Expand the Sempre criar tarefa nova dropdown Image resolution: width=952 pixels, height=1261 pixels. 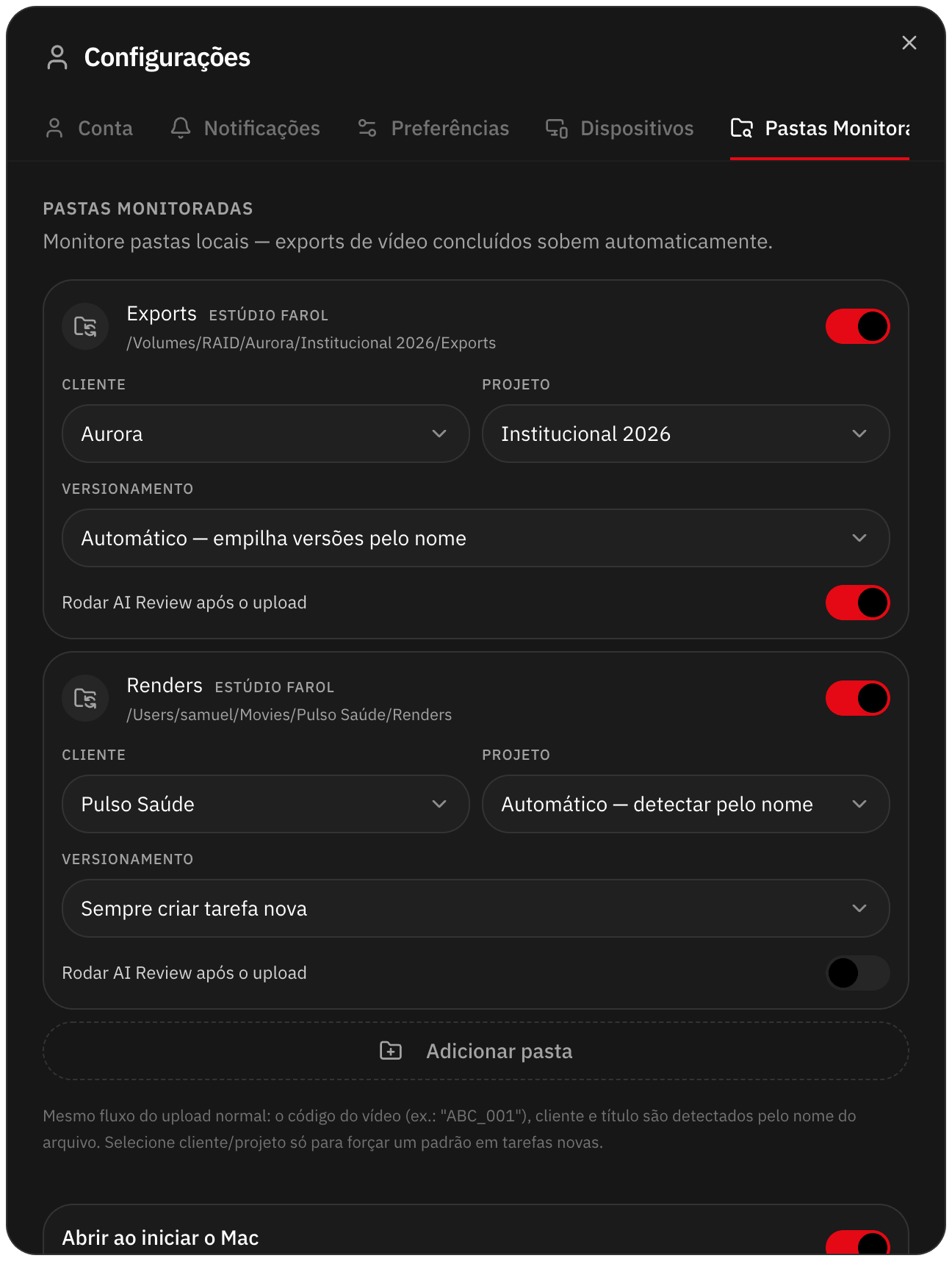(x=476, y=908)
